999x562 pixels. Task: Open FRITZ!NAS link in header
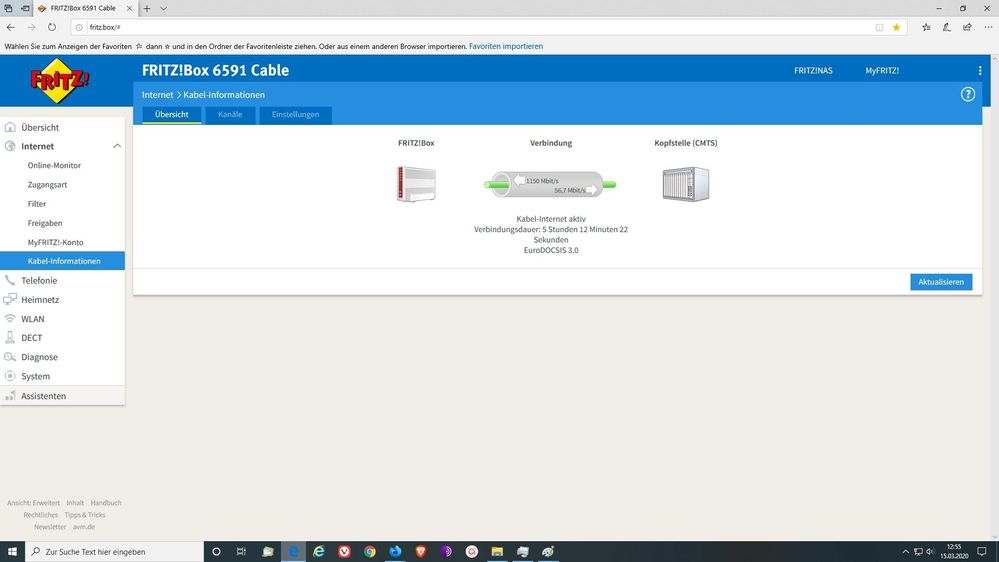pos(813,71)
